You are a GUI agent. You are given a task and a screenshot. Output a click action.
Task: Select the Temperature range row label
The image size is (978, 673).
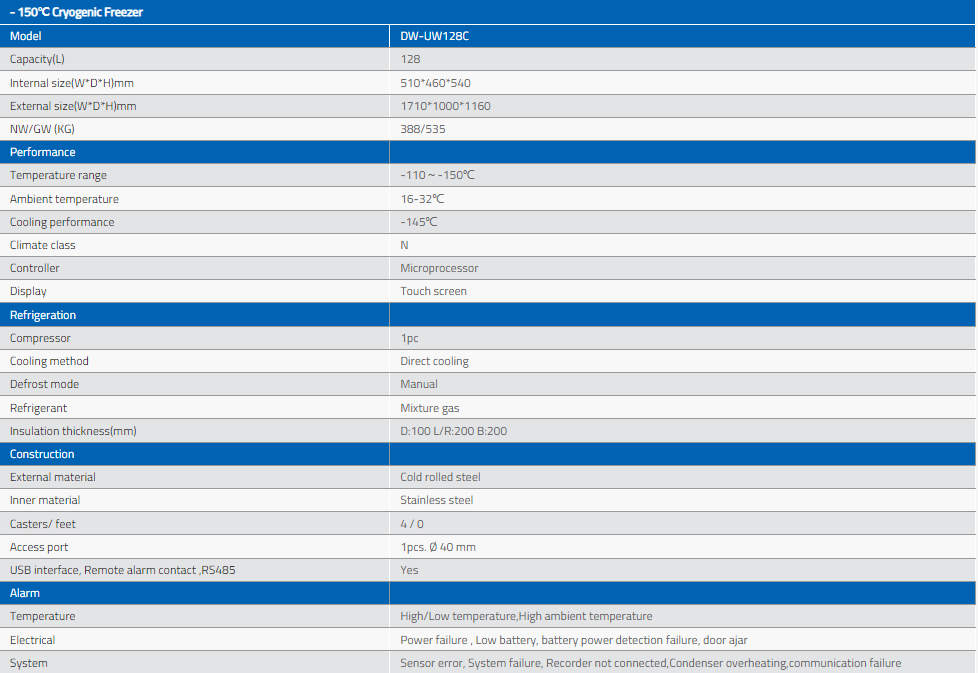pyautogui.click(x=58, y=175)
